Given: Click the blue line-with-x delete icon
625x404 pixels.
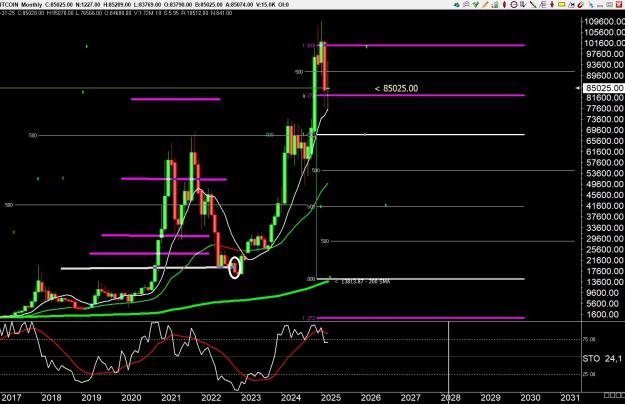Looking at the screenshot, I should [x=571, y=5].
